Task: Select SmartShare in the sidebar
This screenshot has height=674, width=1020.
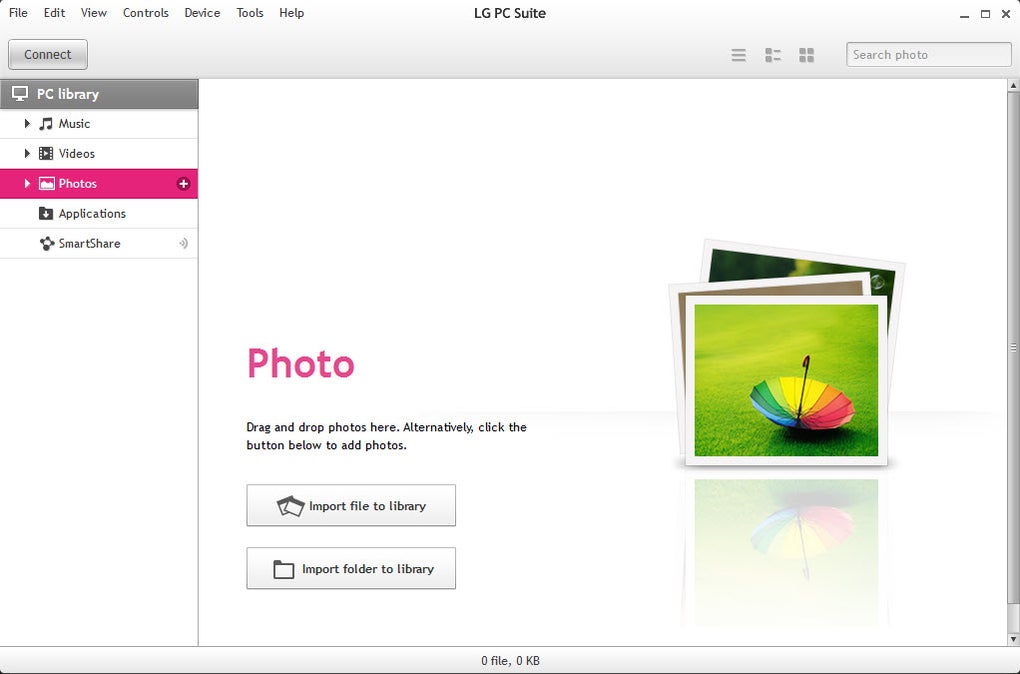Action: 99,244
